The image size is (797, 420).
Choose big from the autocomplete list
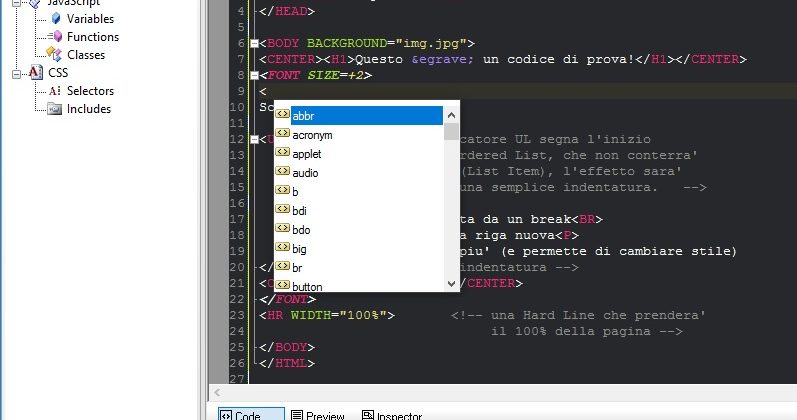point(366,249)
